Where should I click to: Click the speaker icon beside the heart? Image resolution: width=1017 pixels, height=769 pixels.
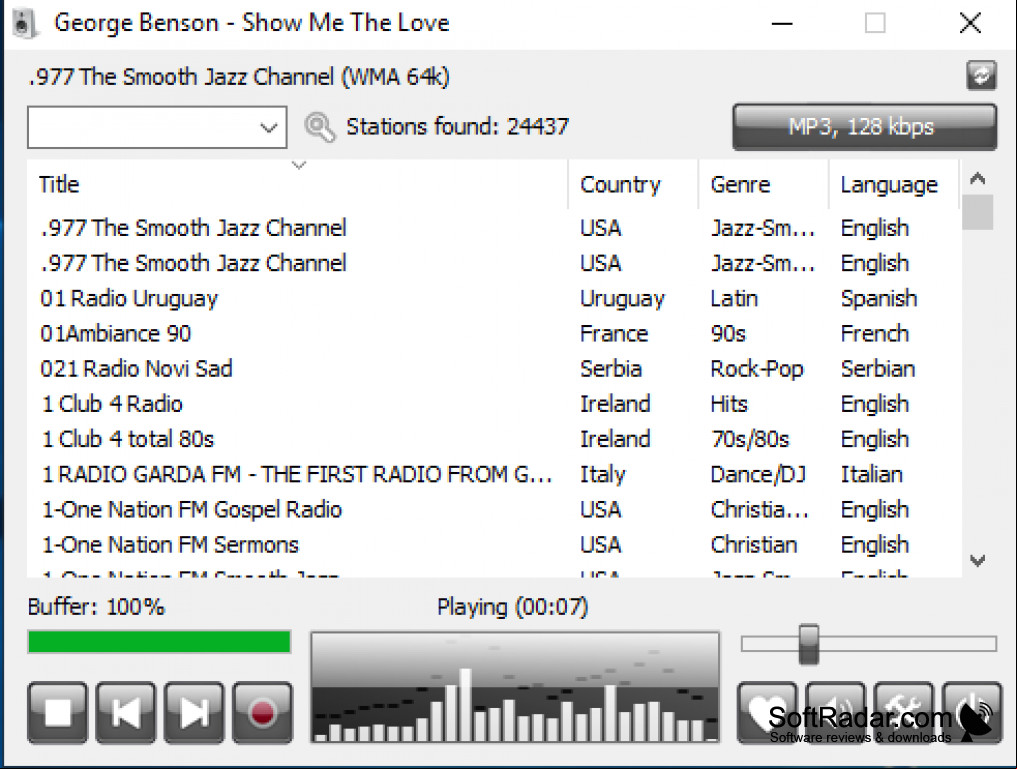(835, 713)
